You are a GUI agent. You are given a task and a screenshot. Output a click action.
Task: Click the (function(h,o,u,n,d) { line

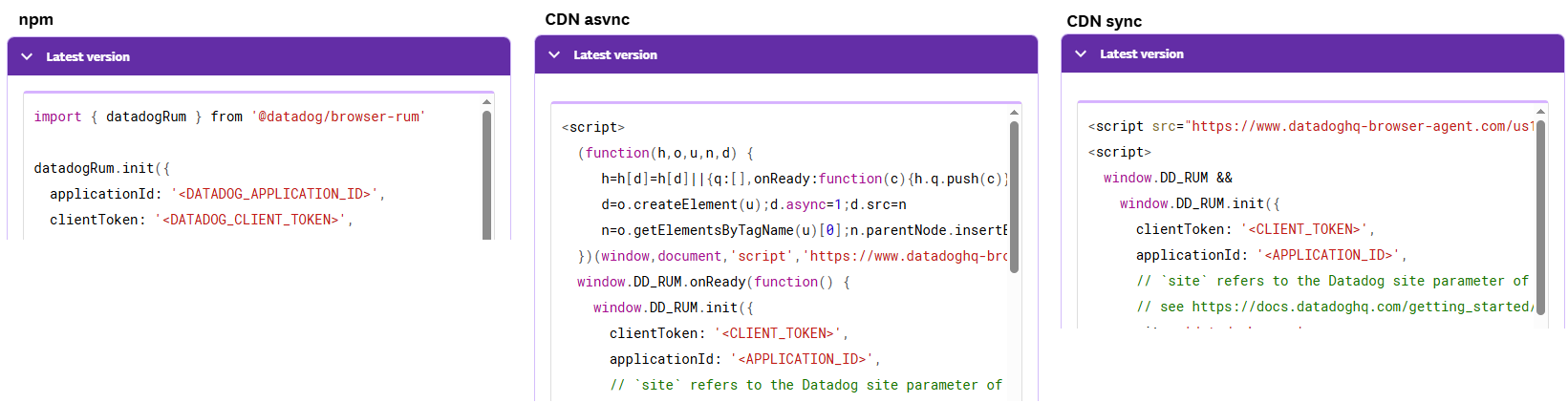point(666,153)
